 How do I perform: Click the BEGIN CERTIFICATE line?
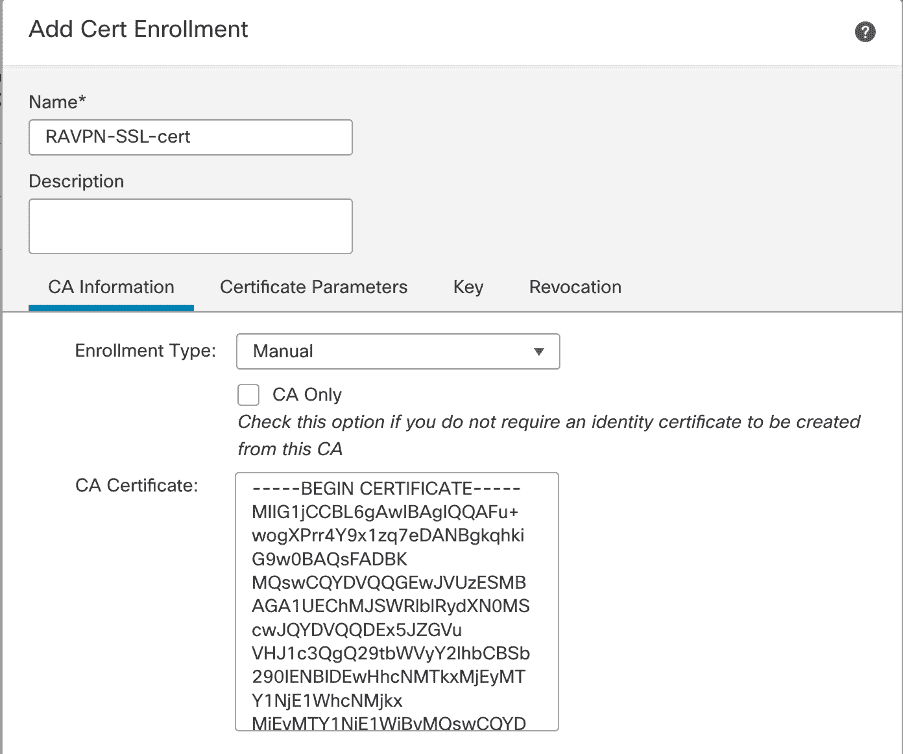(386, 489)
